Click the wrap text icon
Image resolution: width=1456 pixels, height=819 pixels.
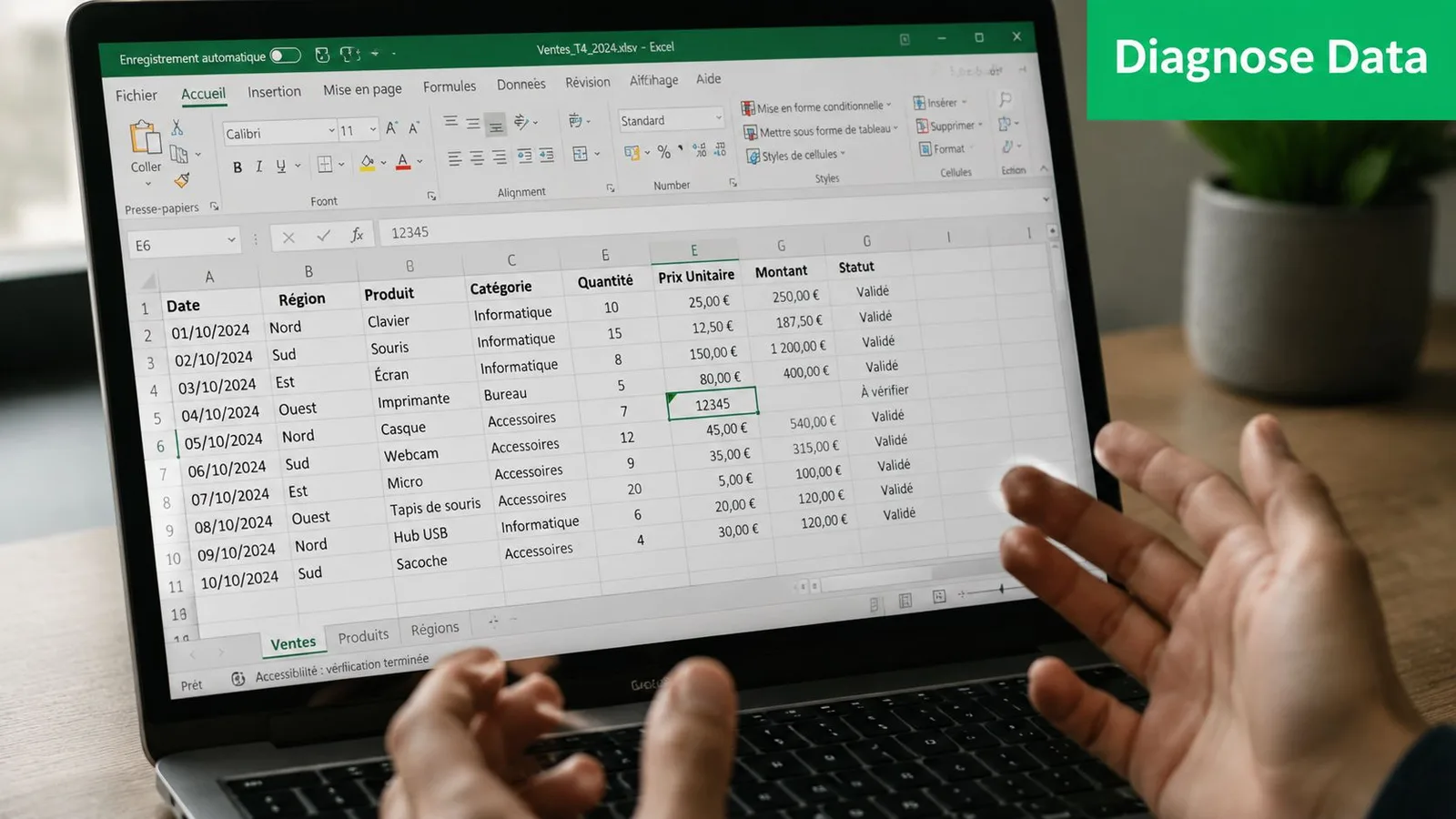click(575, 119)
